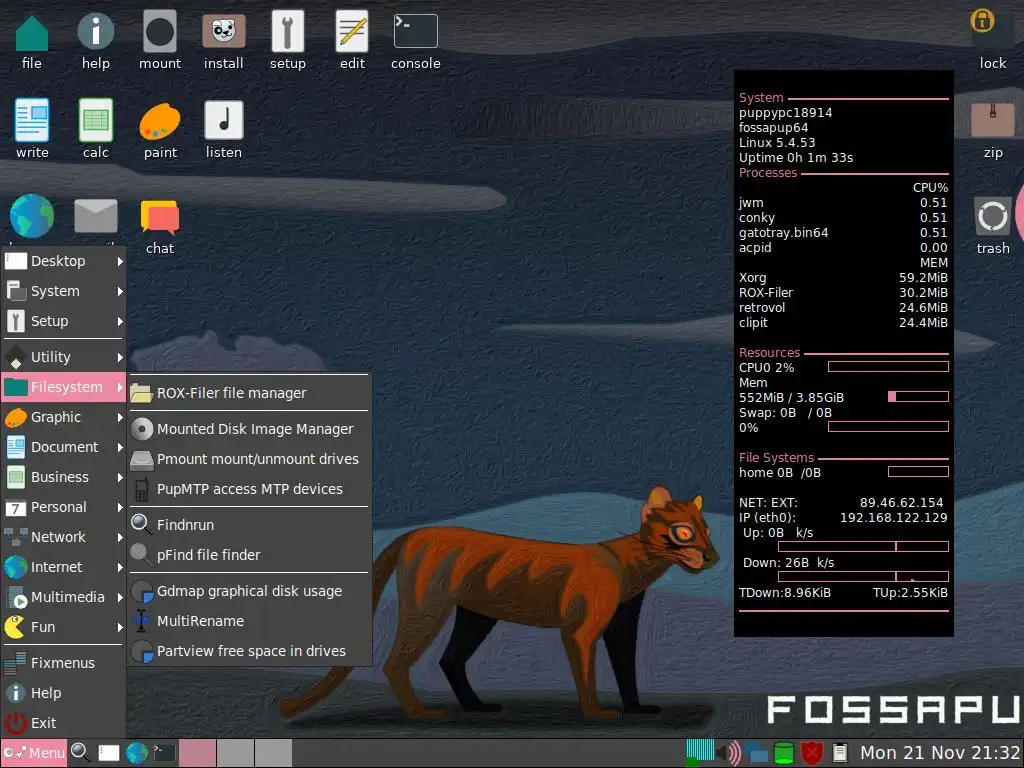1024x768 pixels.
Task: Click the red shield firewall tray icon
Action: pyautogui.click(x=812, y=753)
